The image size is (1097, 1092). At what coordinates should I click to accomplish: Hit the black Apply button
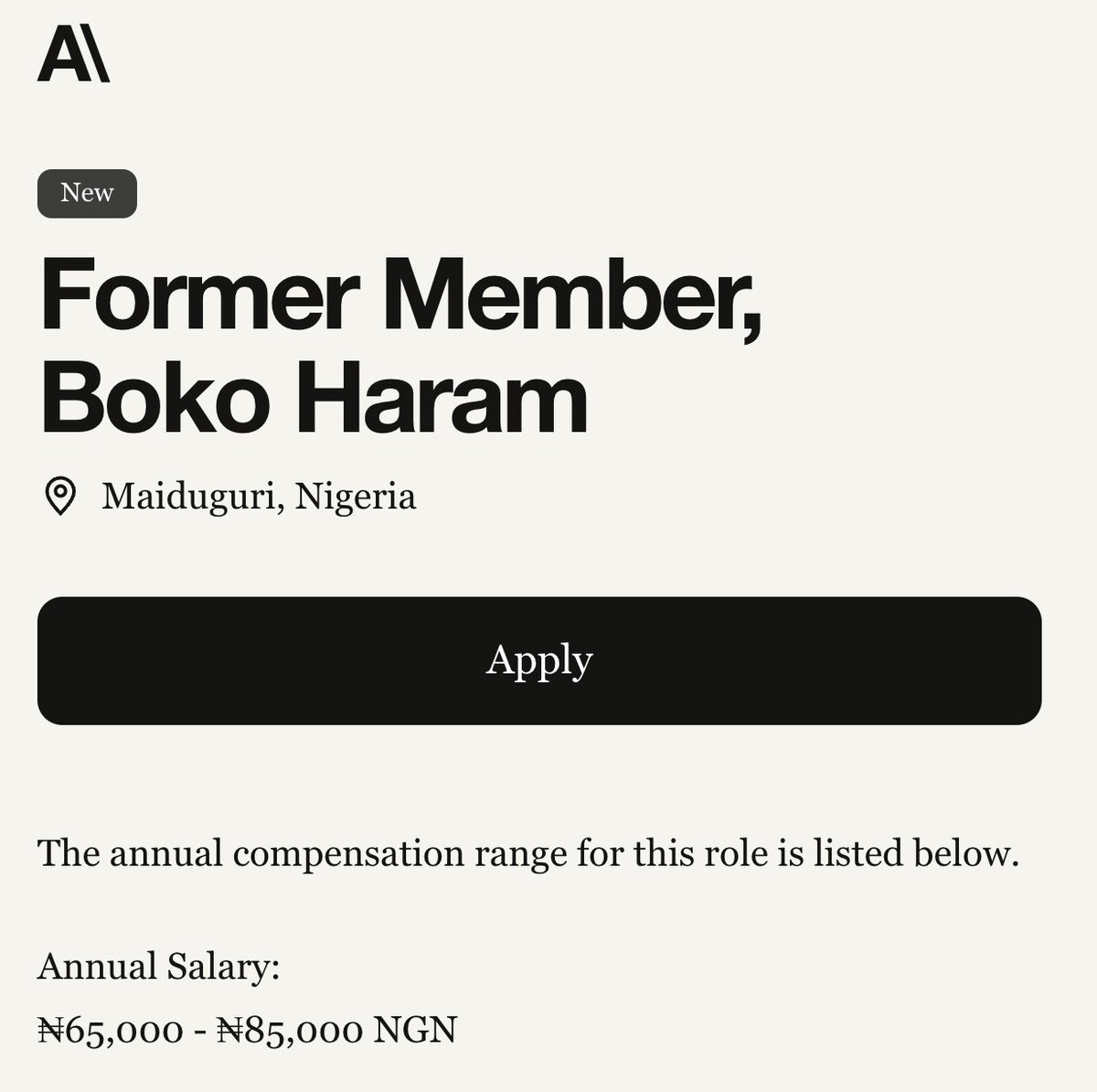click(x=539, y=660)
